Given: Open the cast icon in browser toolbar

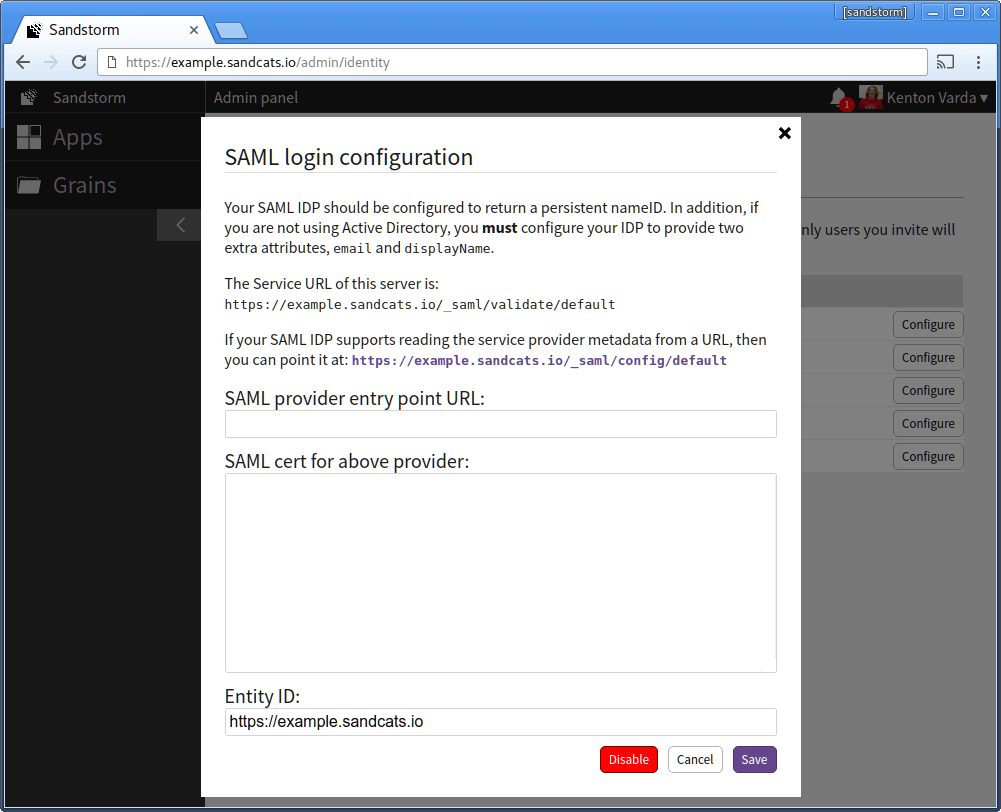Looking at the screenshot, I should [945, 62].
